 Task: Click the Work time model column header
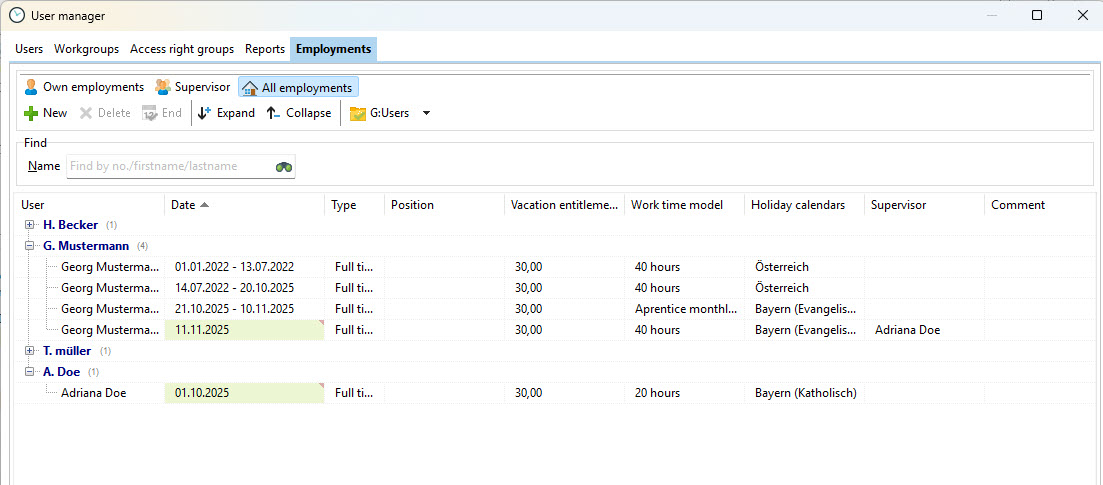click(676, 205)
